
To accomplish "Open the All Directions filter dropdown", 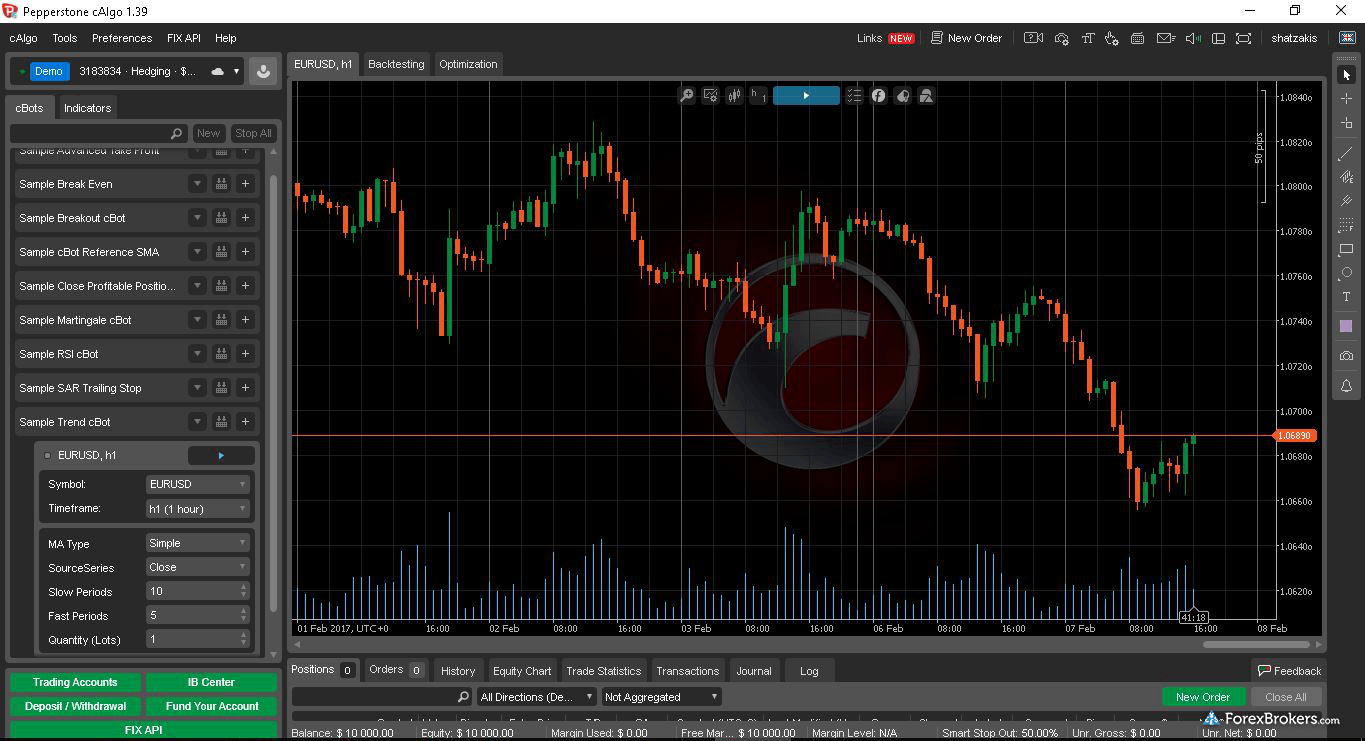I will click(537, 697).
